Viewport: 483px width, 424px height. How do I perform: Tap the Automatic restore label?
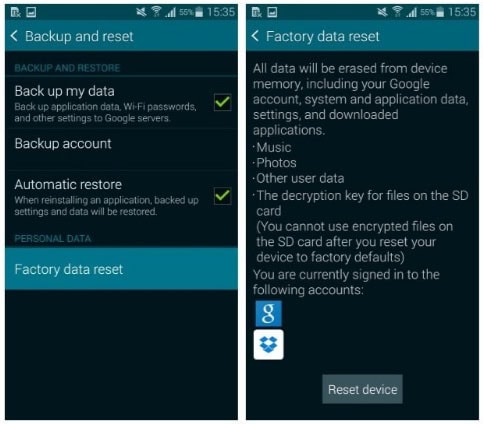[x=68, y=184]
